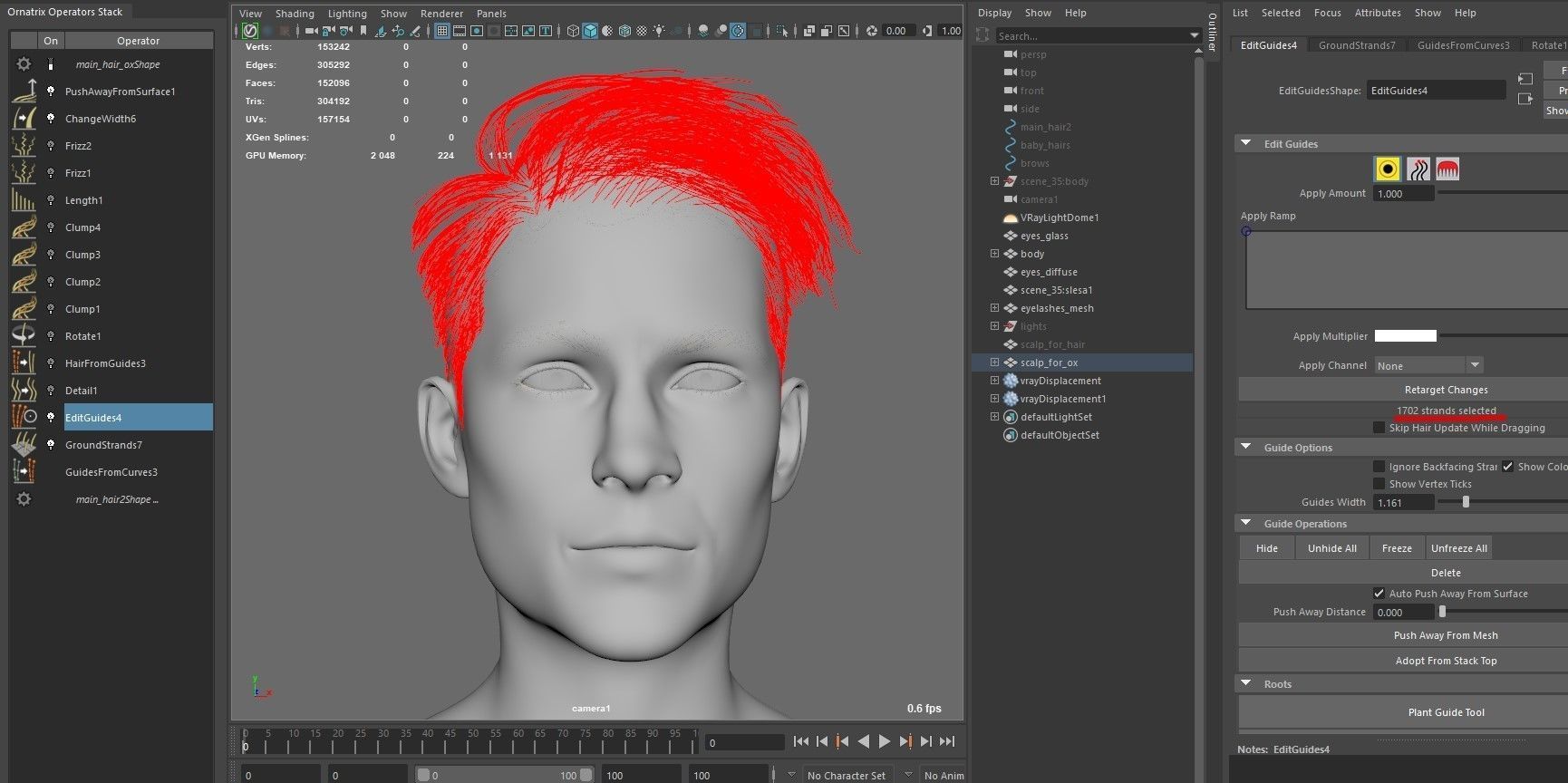Enable Skip Hair Update While Dragging
The image size is (1568, 783).
coord(1379,428)
